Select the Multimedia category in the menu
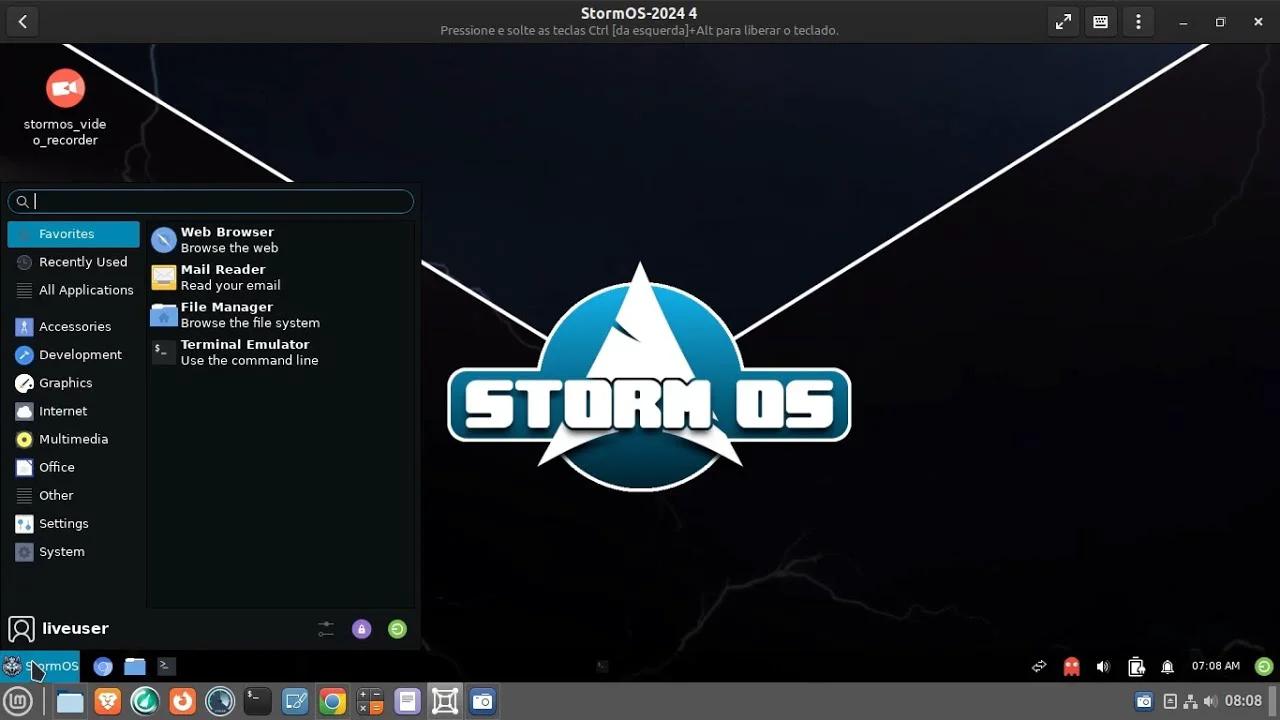The height and width of the screenshot is (720, 1280). [72, 439]
